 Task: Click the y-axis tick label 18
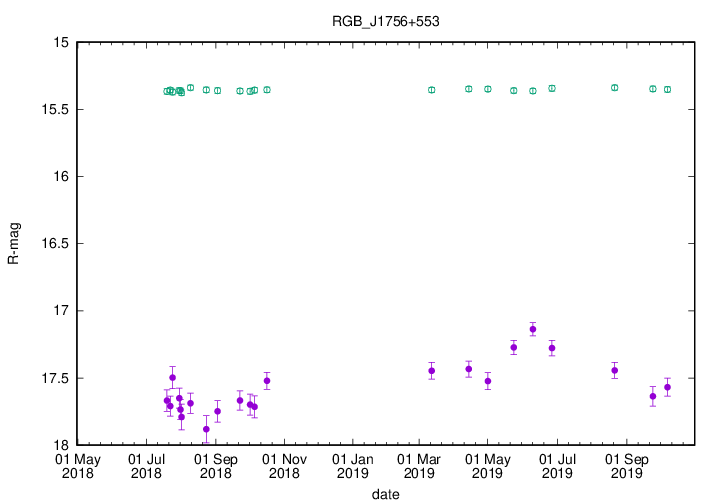tap(60, 446)
